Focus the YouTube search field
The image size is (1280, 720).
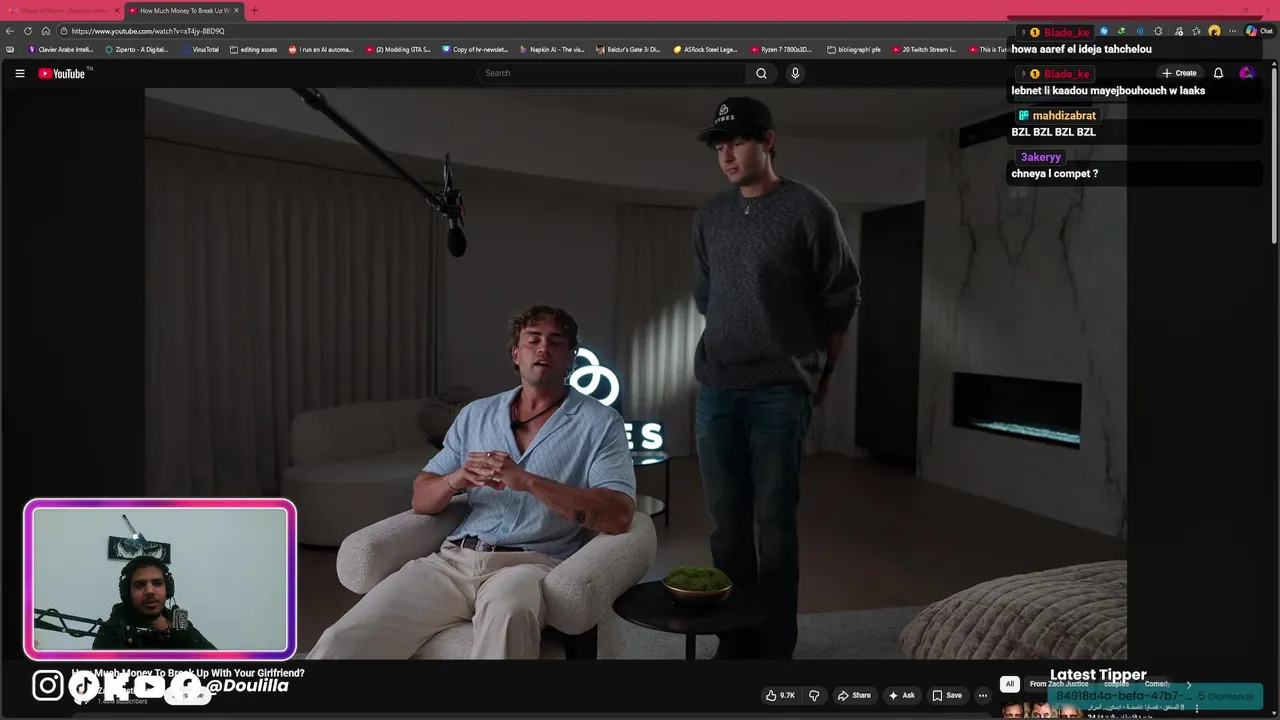(x=610, y=73)
